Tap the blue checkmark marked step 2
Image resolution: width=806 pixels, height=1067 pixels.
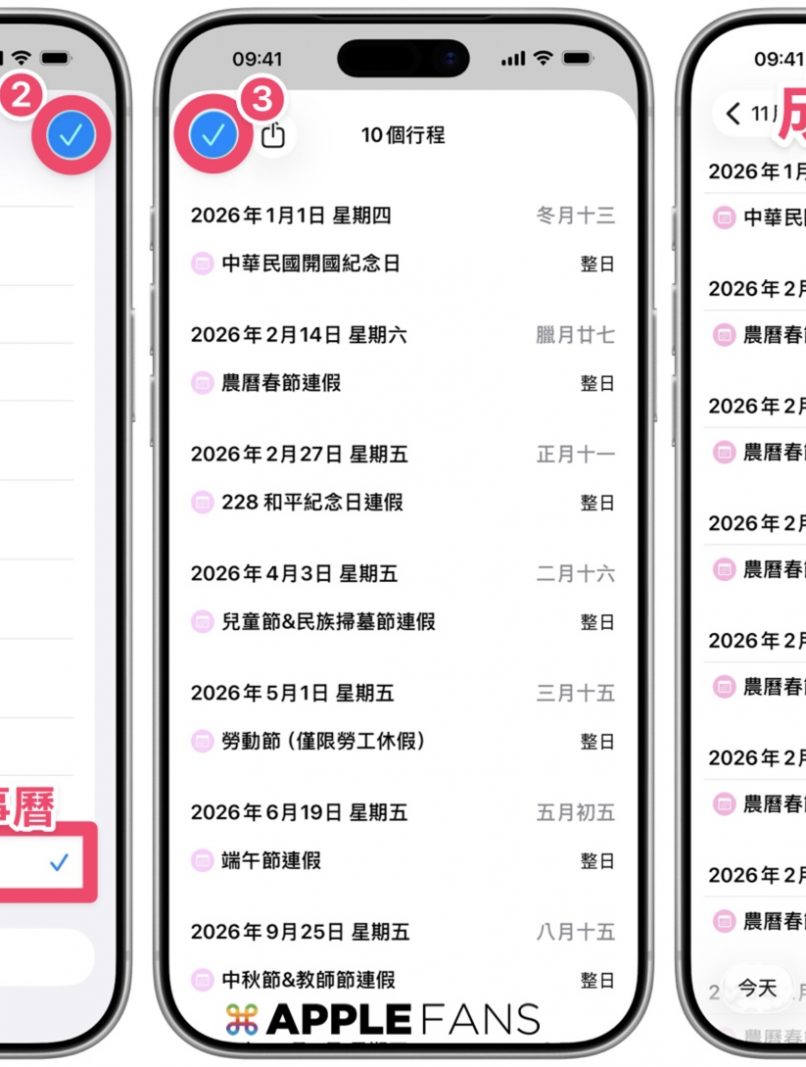point(71,136)
